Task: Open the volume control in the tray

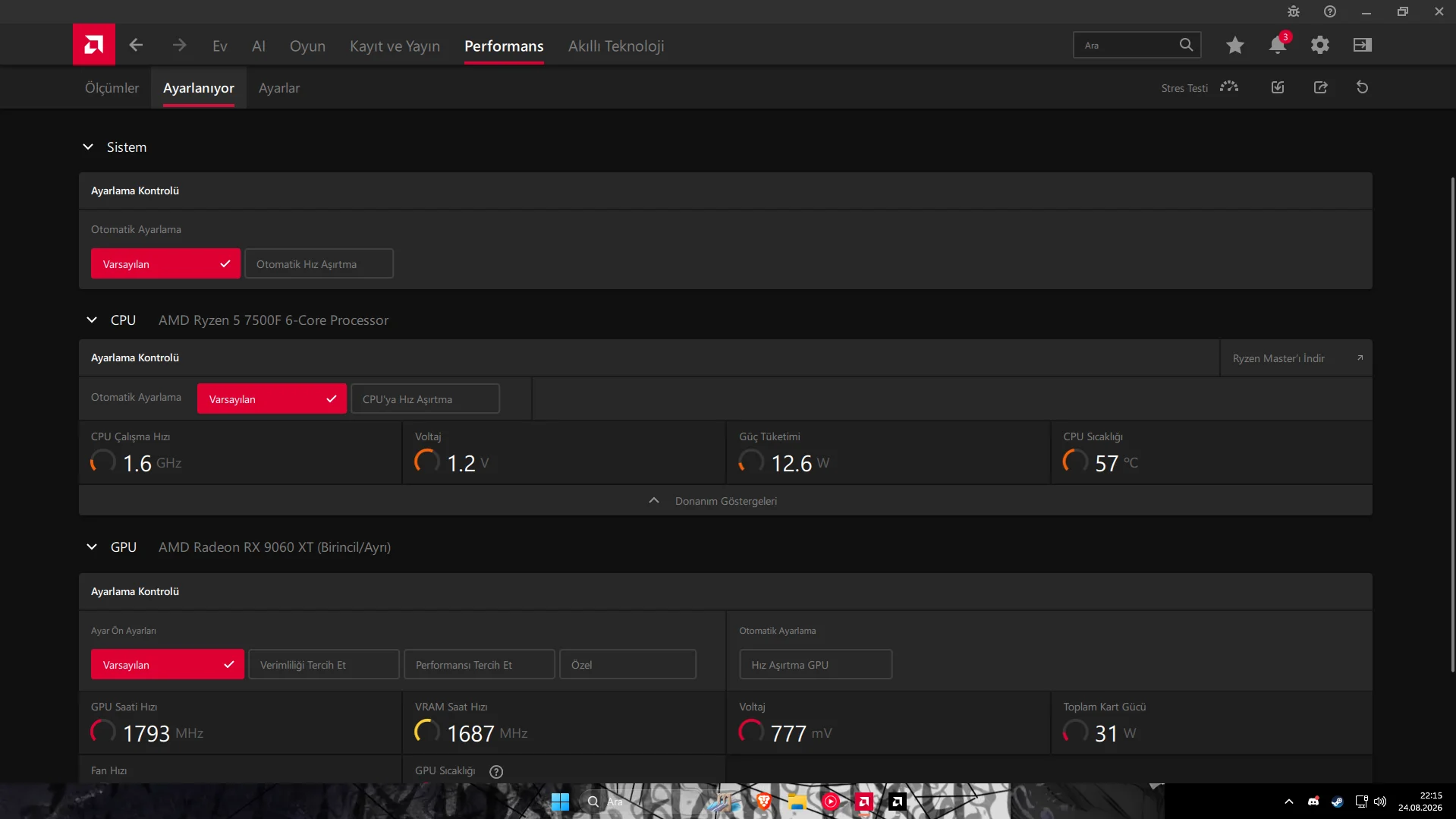Action: pos(1380,802)
